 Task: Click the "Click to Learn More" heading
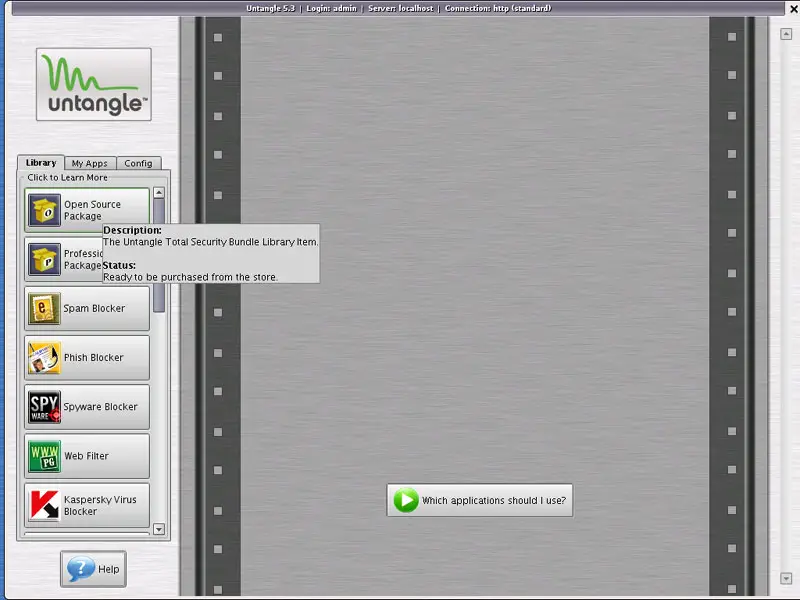[67, 178]
